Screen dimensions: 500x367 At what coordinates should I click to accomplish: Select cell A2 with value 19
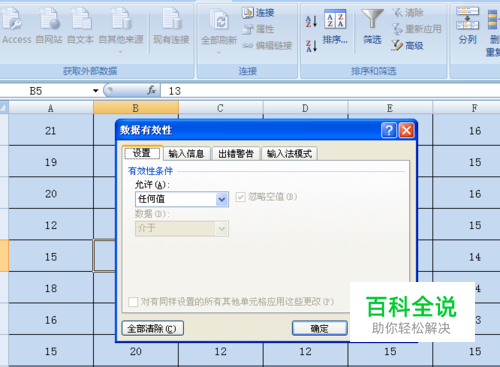coord(51,162)
